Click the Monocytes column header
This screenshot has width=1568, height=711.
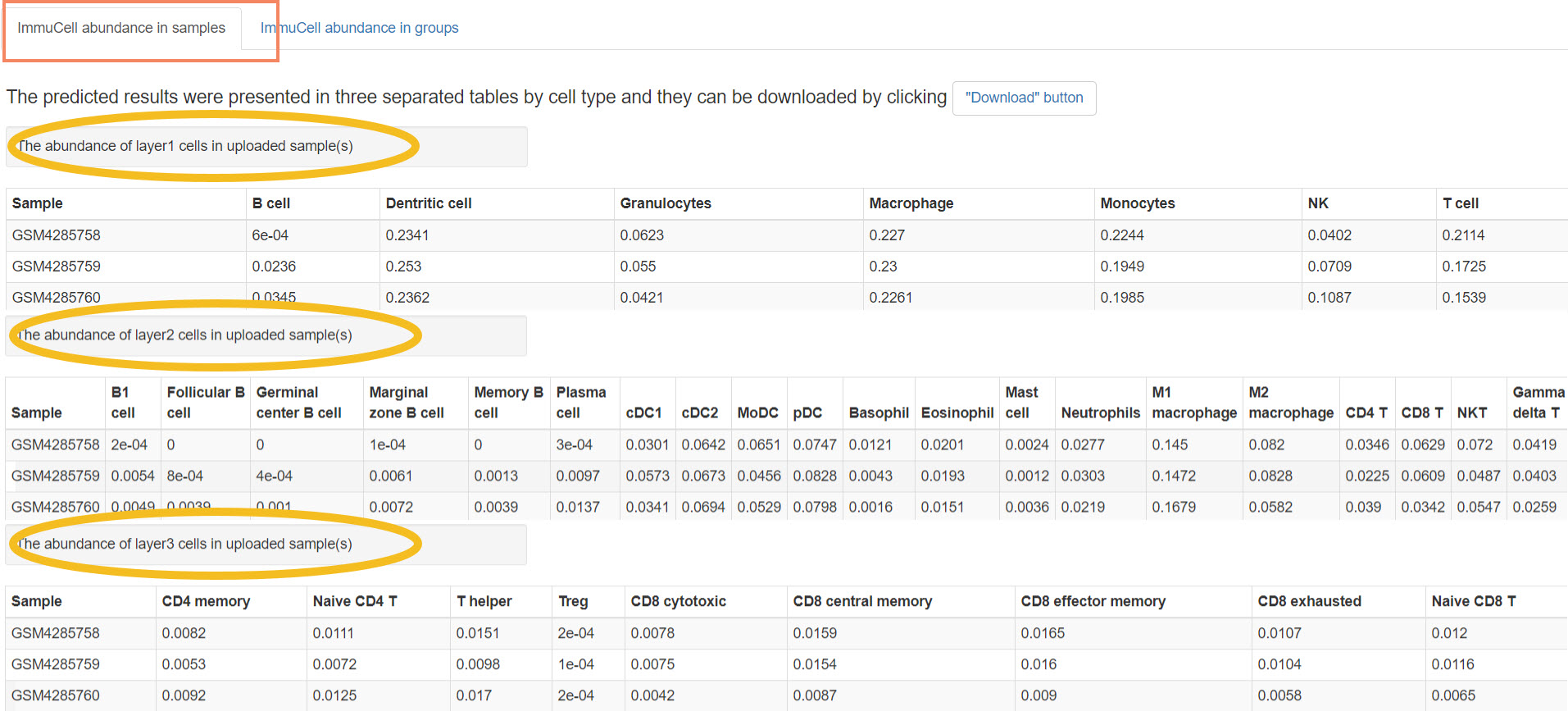coord(1138,203)
